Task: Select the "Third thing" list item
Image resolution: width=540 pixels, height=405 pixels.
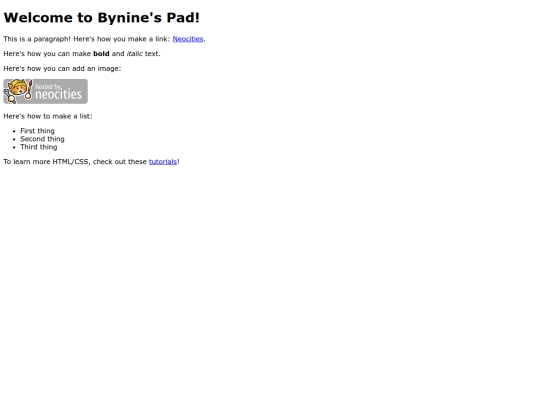Action: coord(39,147)
